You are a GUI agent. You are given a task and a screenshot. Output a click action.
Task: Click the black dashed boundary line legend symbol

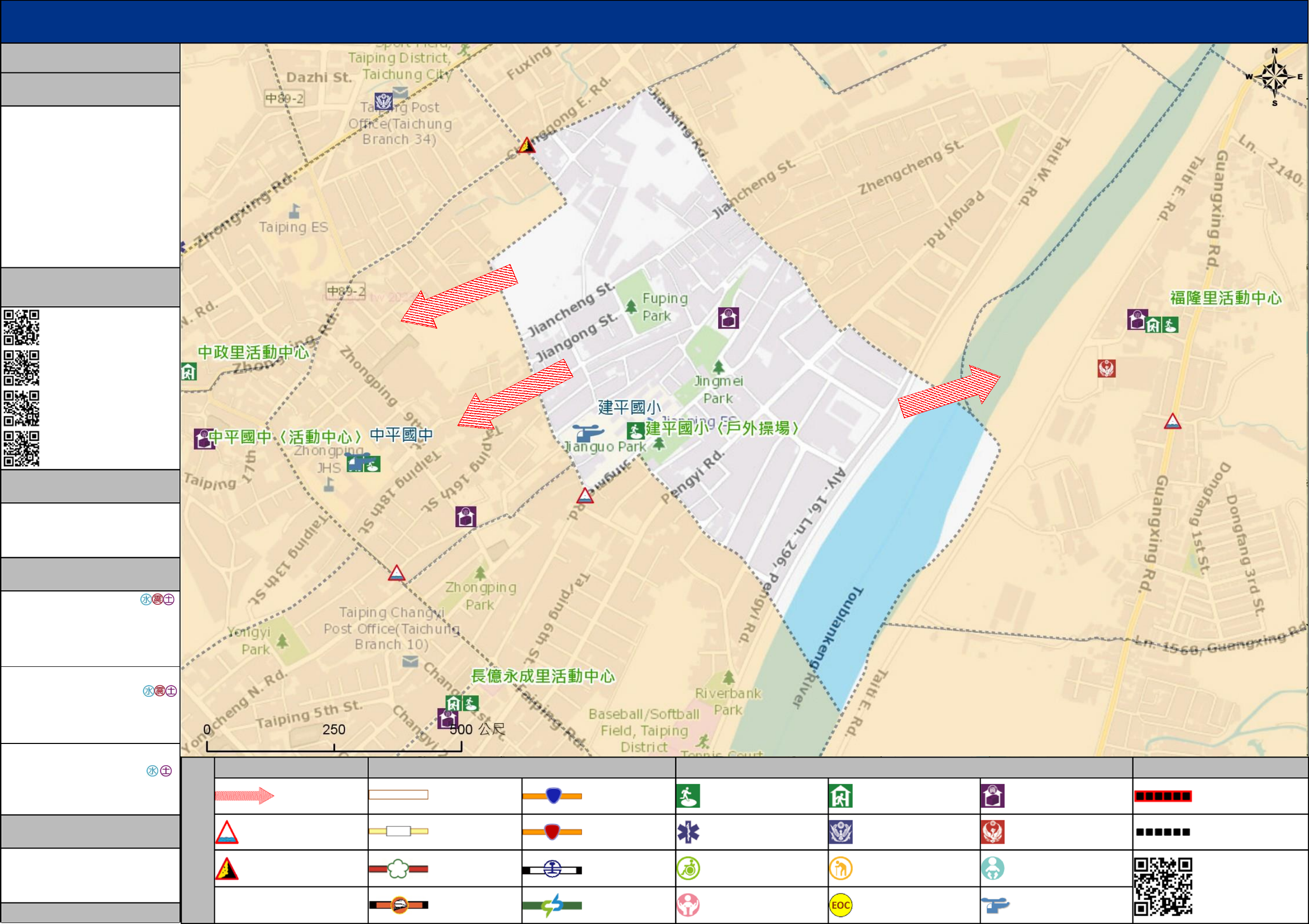(1163, 832)
